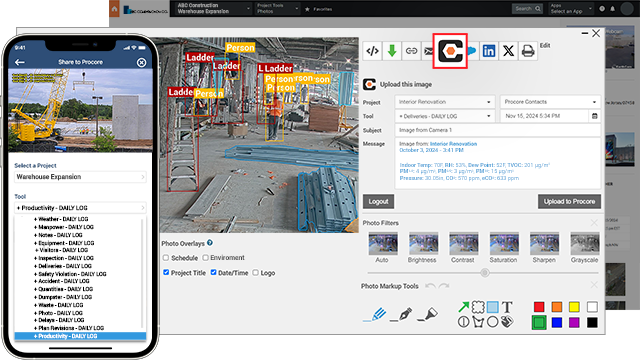Image resolution: width=640 pixels, height=360 pixels.
Task: Tap the close icon in phone header
Action: click(x=141, y=62)
